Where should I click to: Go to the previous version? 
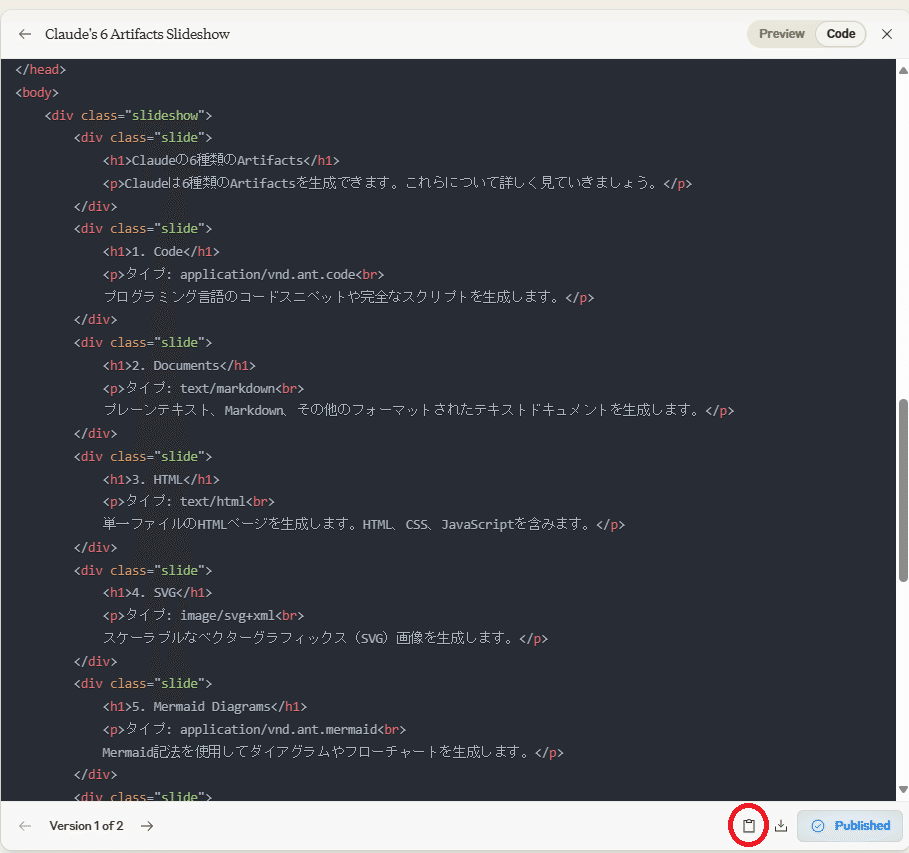tap(25, 826)
